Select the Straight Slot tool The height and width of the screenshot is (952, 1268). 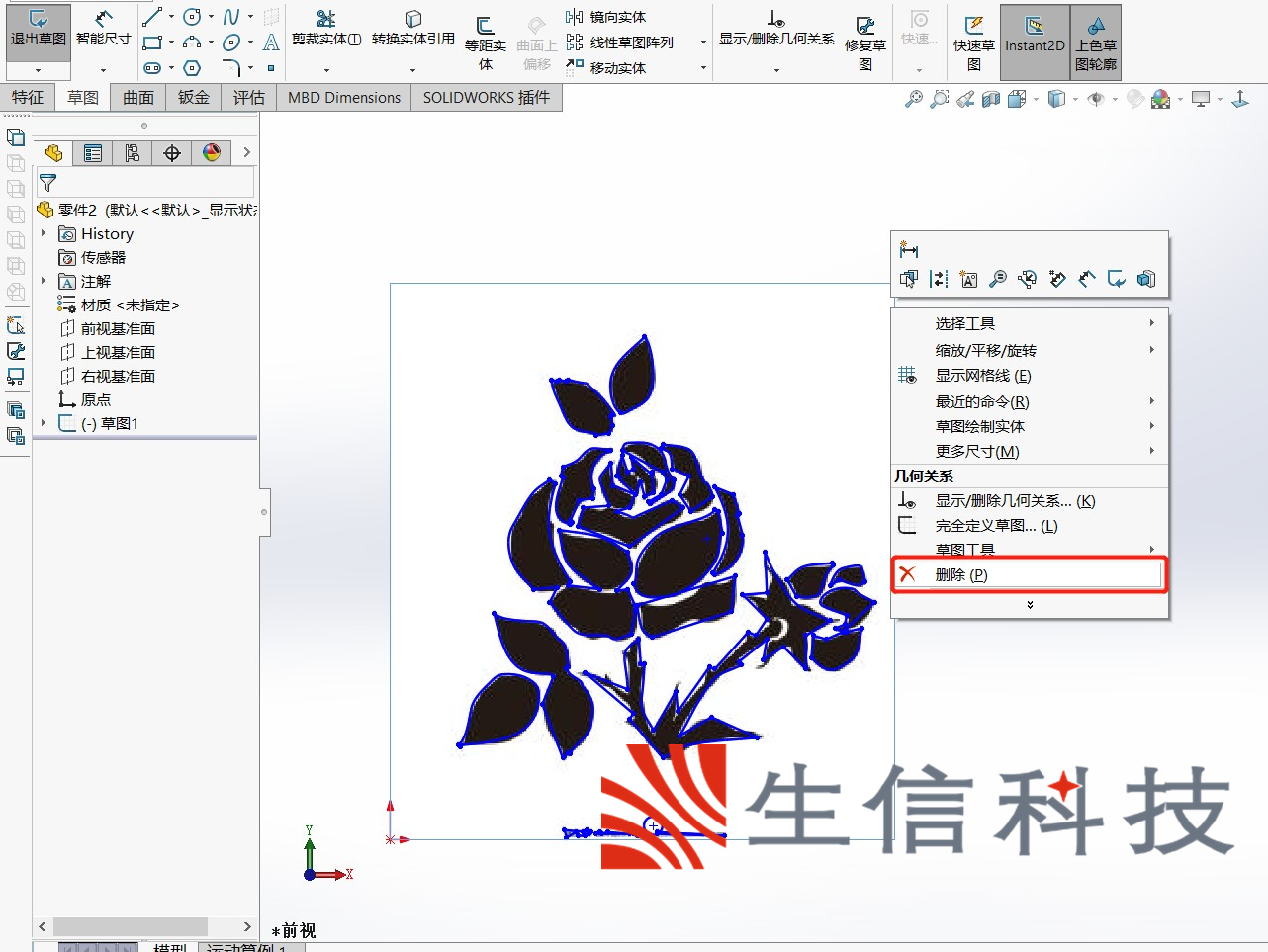click(x=152, y=68)
